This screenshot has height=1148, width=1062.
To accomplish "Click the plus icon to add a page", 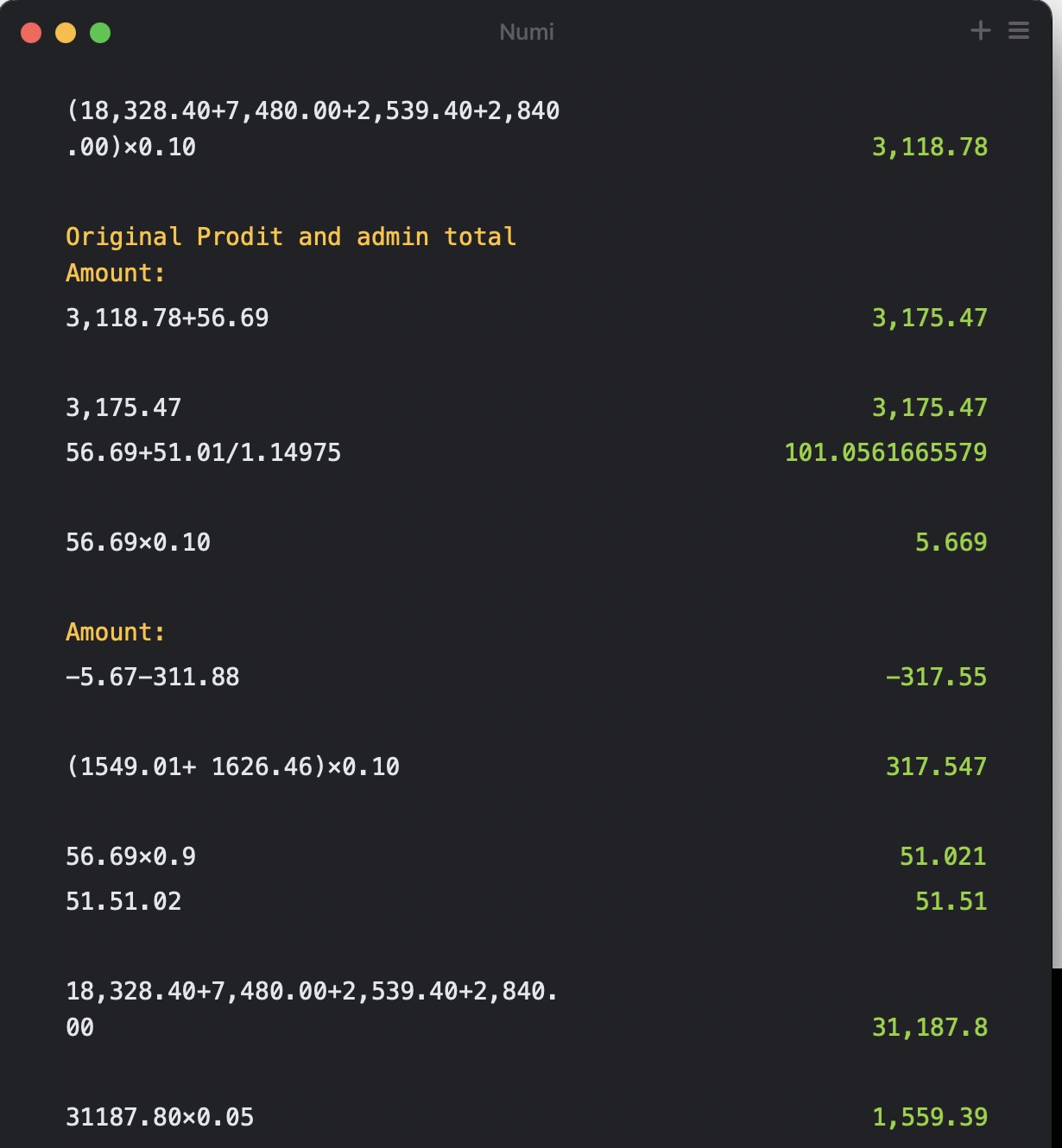I will [980, 31].
